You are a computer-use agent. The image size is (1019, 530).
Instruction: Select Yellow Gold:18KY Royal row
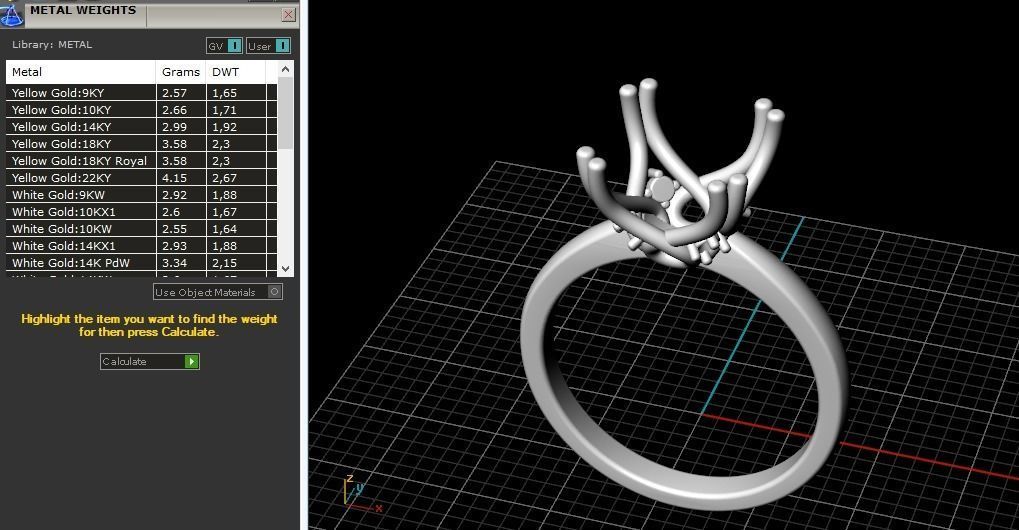(142, 160)
